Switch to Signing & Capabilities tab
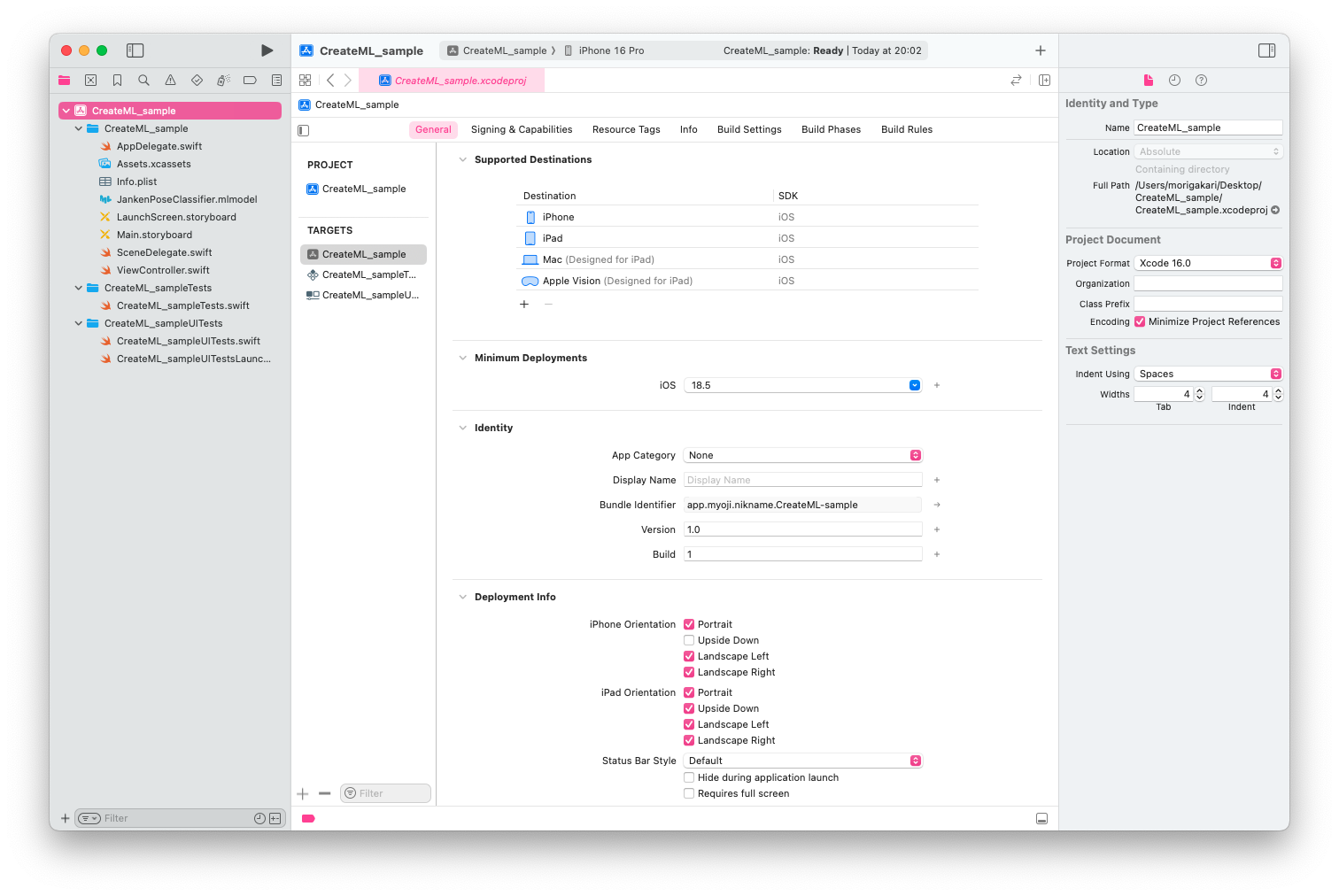Image resolution: width=1339 pixels, height=896 pixels. coord(522,129)
